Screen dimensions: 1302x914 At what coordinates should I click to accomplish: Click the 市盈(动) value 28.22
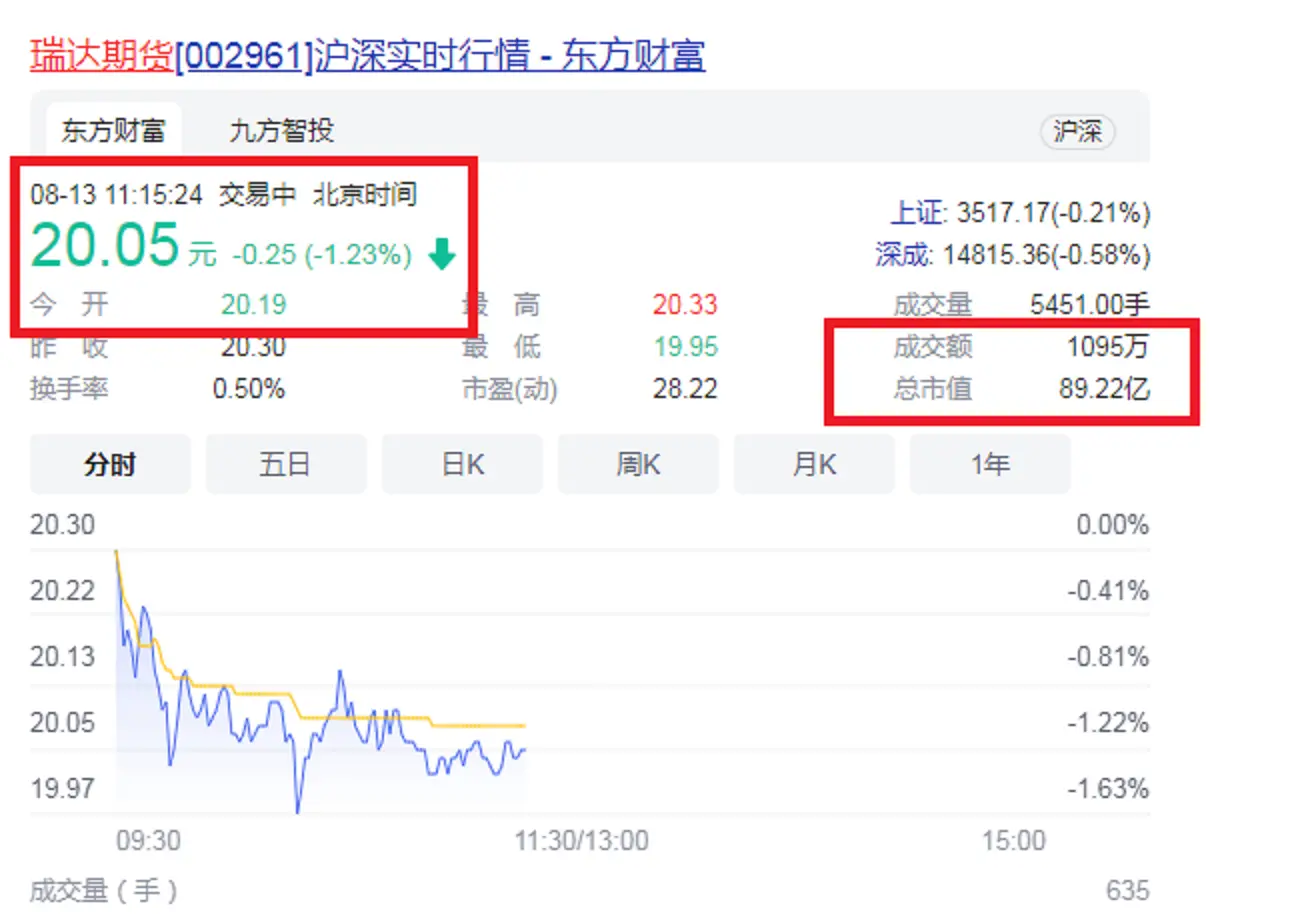click(x=685, y=388)
